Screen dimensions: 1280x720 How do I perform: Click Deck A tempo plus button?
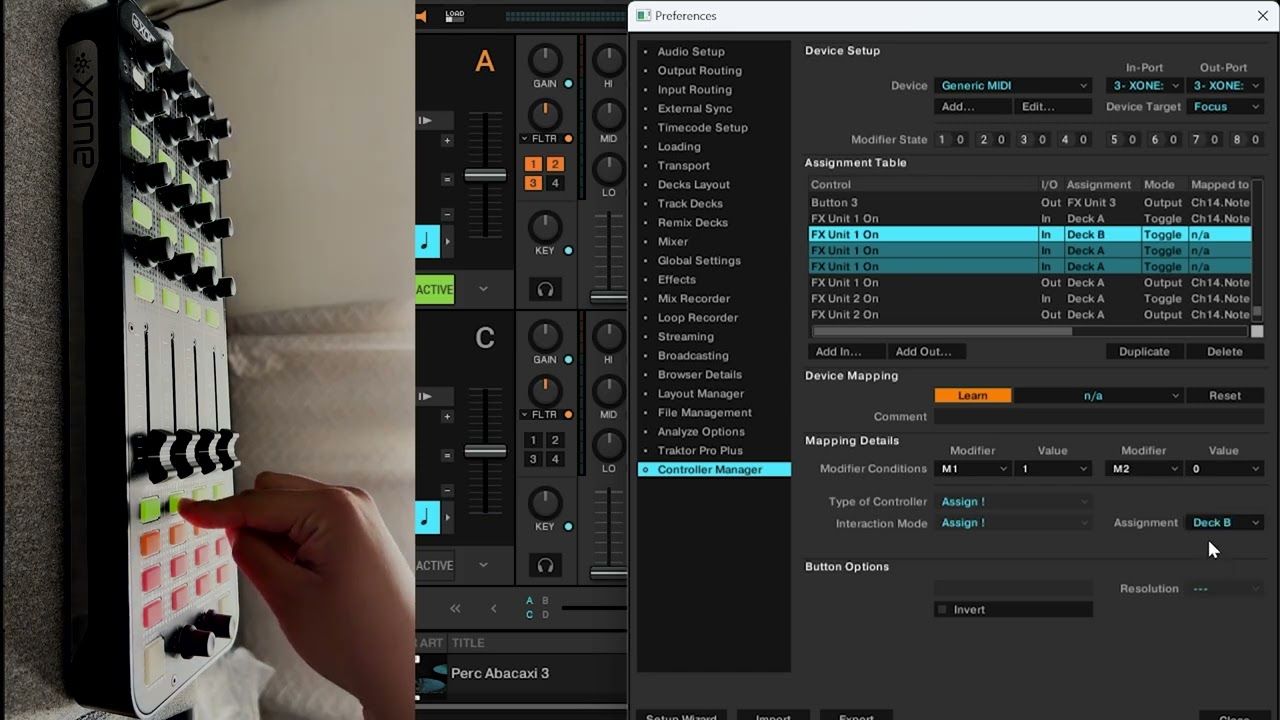[x=447, y=141]
